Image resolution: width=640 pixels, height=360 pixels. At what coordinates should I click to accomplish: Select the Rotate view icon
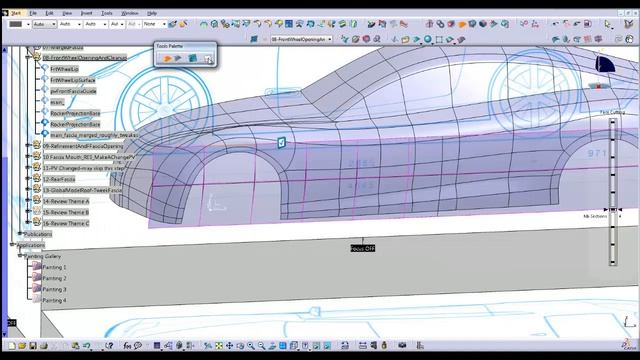[240, 346]
